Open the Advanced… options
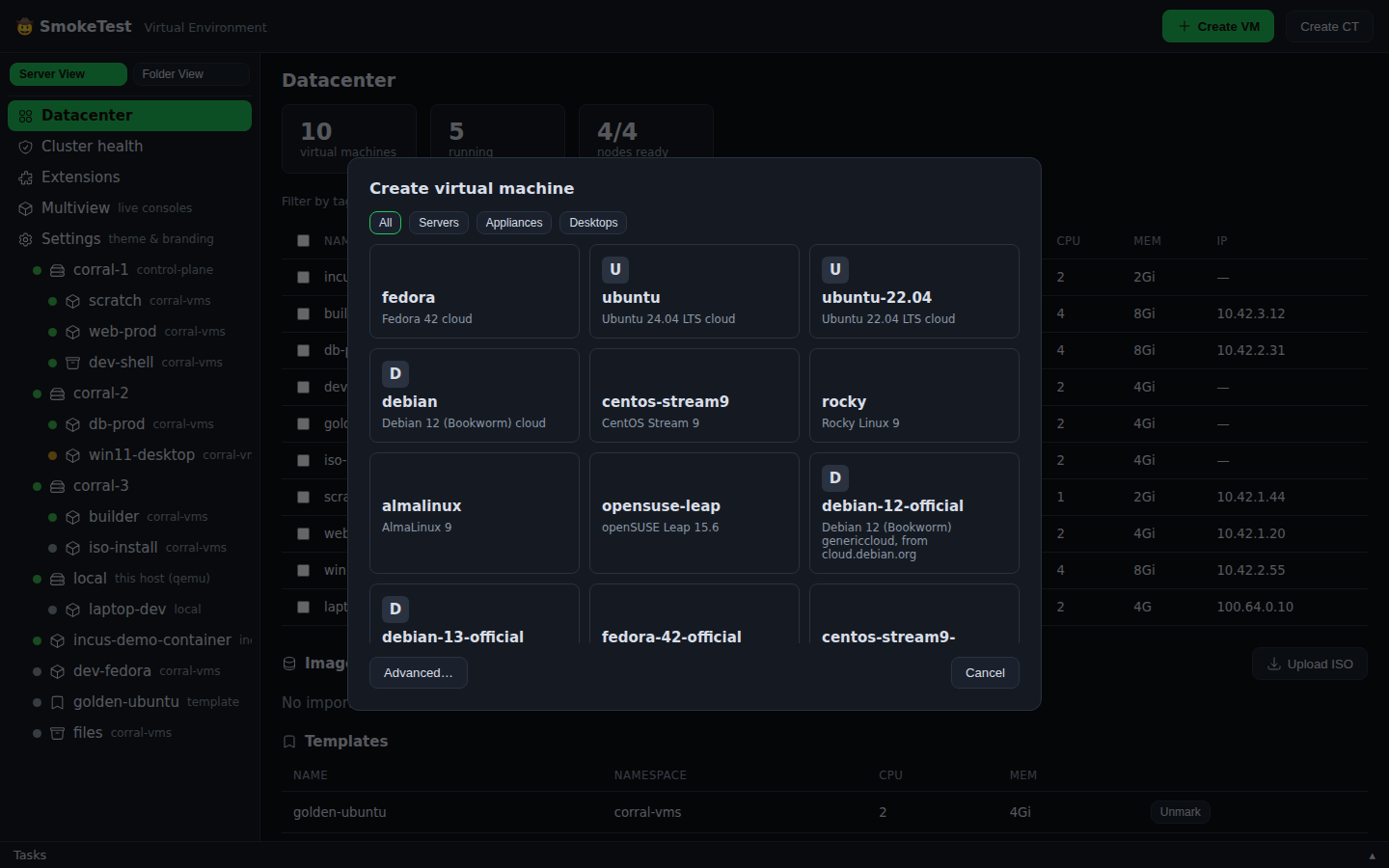 (x=419, y=673)
